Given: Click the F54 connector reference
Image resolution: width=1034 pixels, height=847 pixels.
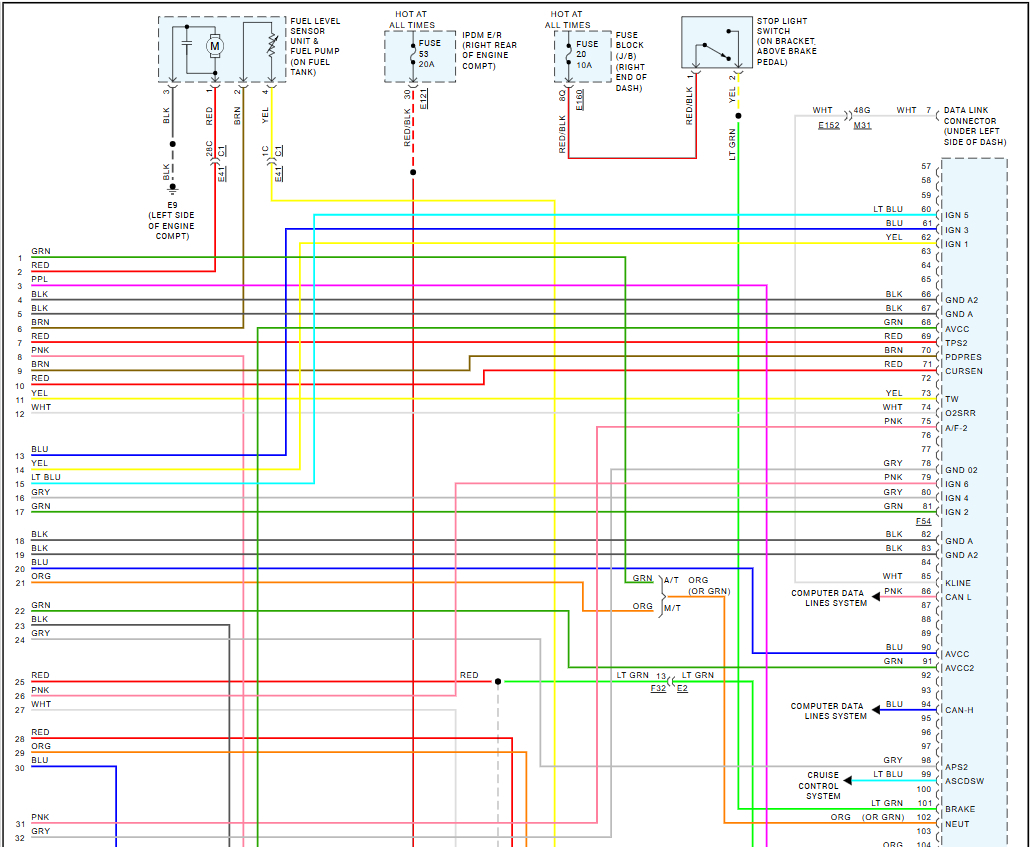Looking at the screenshot, I should click(x=923, y=521).
